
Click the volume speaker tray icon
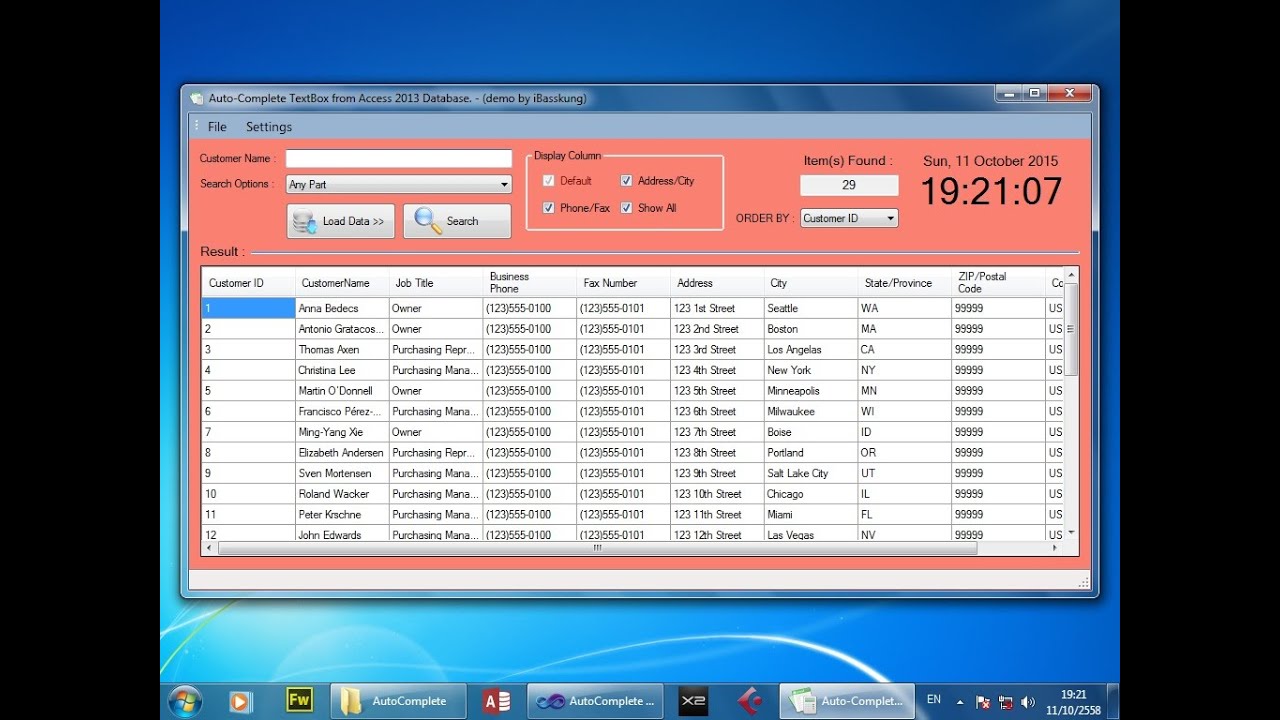[x=1028, y=702]
